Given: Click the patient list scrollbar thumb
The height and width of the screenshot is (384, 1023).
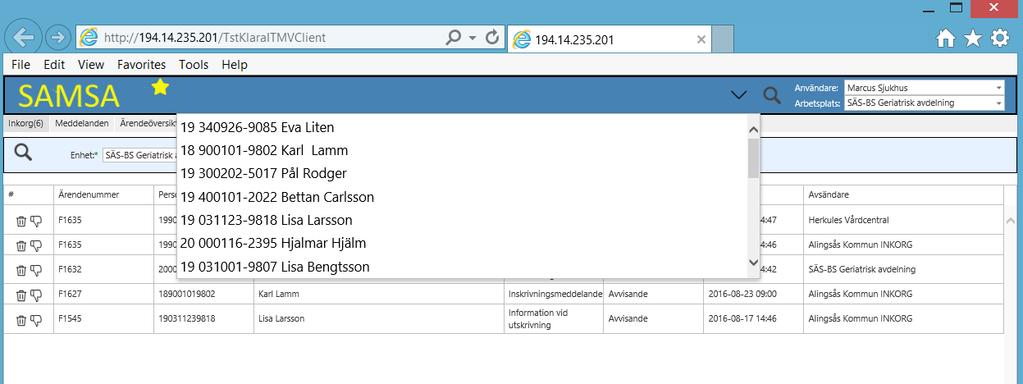Looking at the screenshot, I should [754, 158].
